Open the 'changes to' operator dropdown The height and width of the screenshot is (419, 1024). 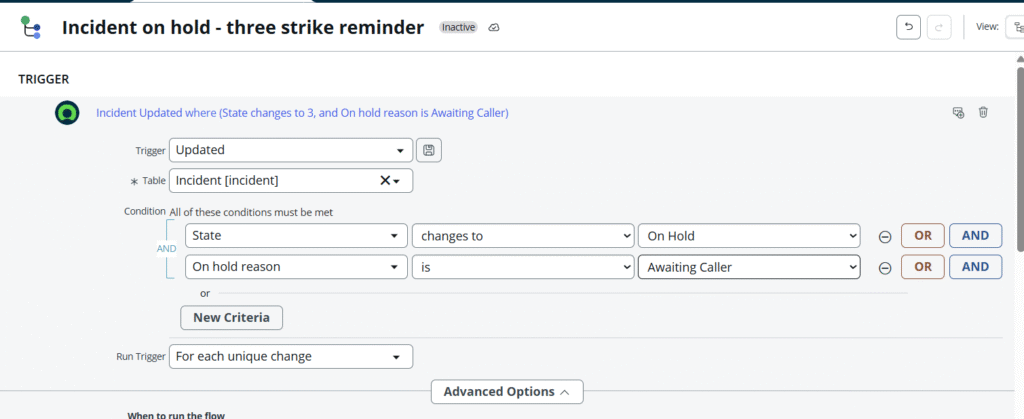tap(523, 236)
